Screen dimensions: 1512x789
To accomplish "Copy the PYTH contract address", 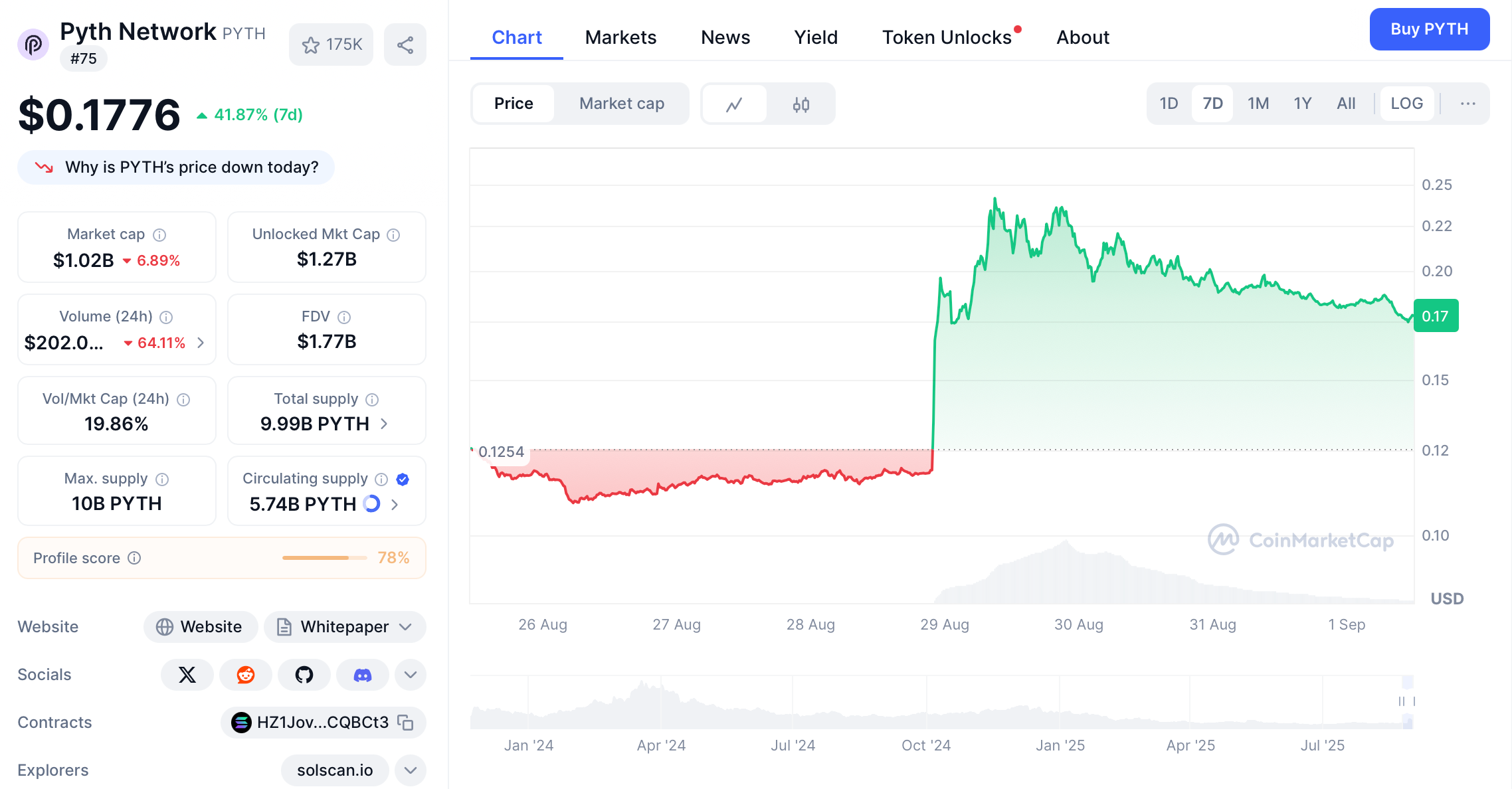I will click(x=406, y=723).
